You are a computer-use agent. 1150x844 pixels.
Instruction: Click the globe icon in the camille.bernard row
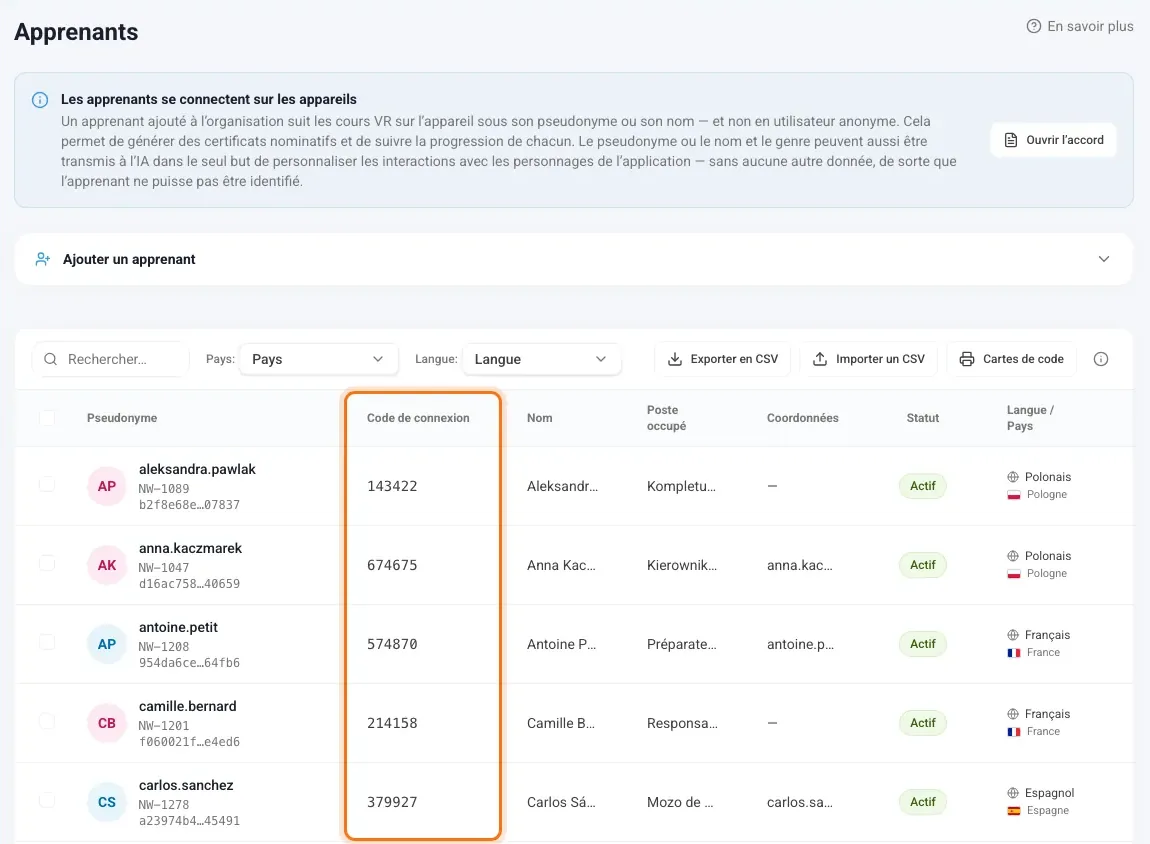point(1013,714)
